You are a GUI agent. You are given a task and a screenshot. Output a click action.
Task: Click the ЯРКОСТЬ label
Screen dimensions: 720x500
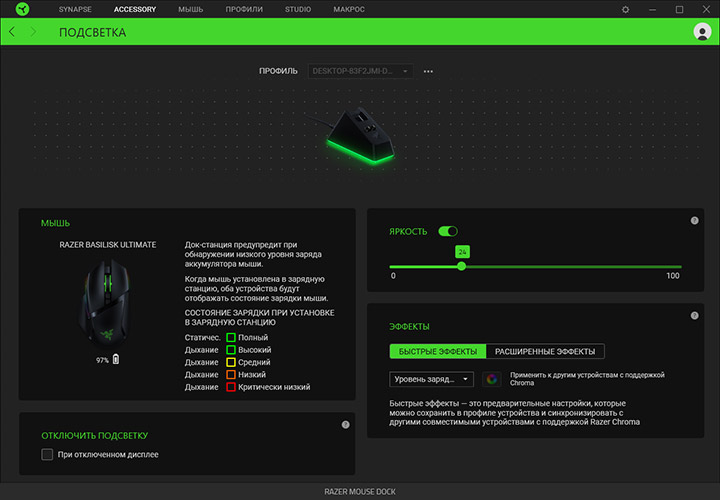(x=408, y=231)
